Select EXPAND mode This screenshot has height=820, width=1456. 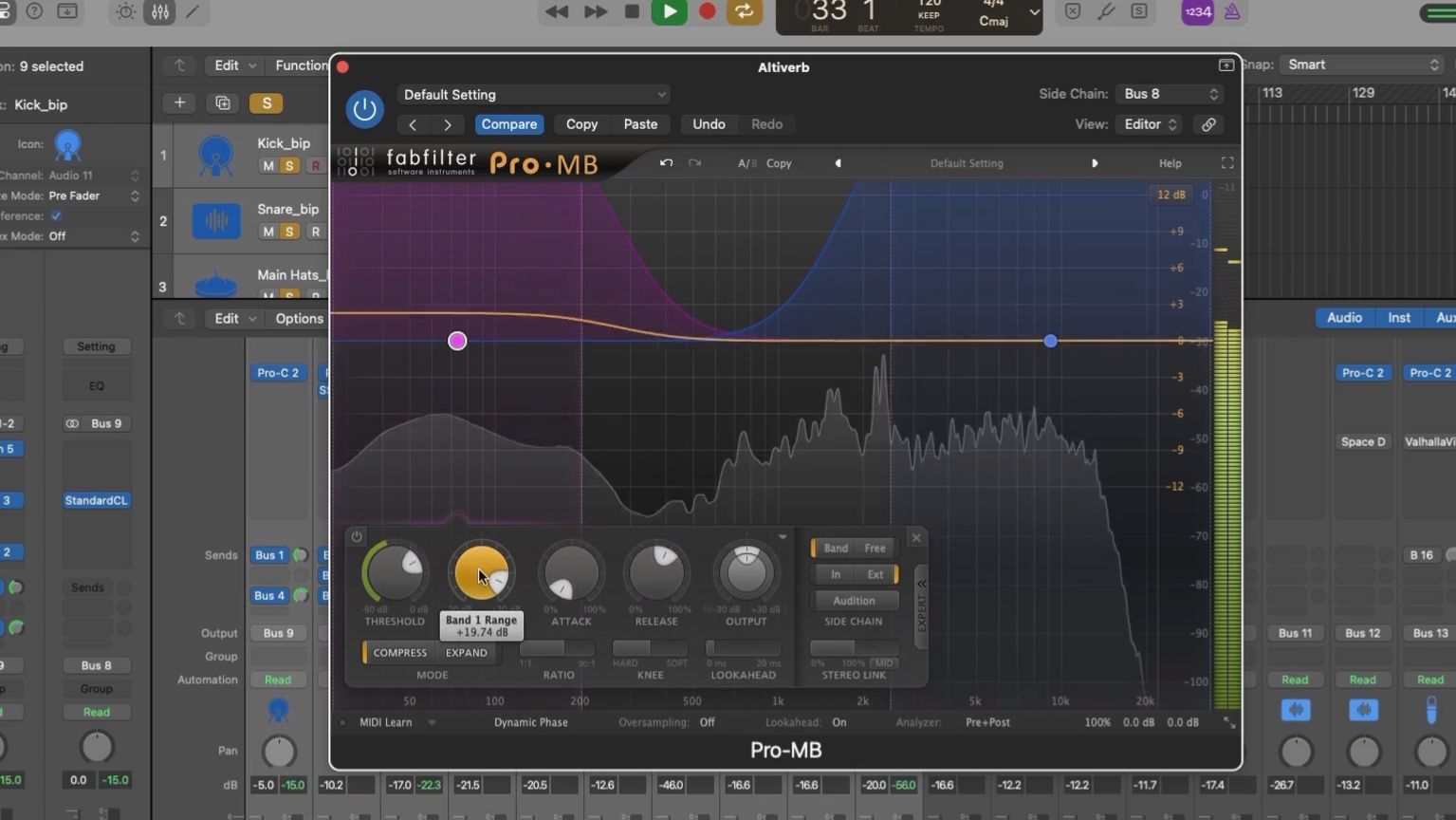pyautogui.click(x=467, y=653)
